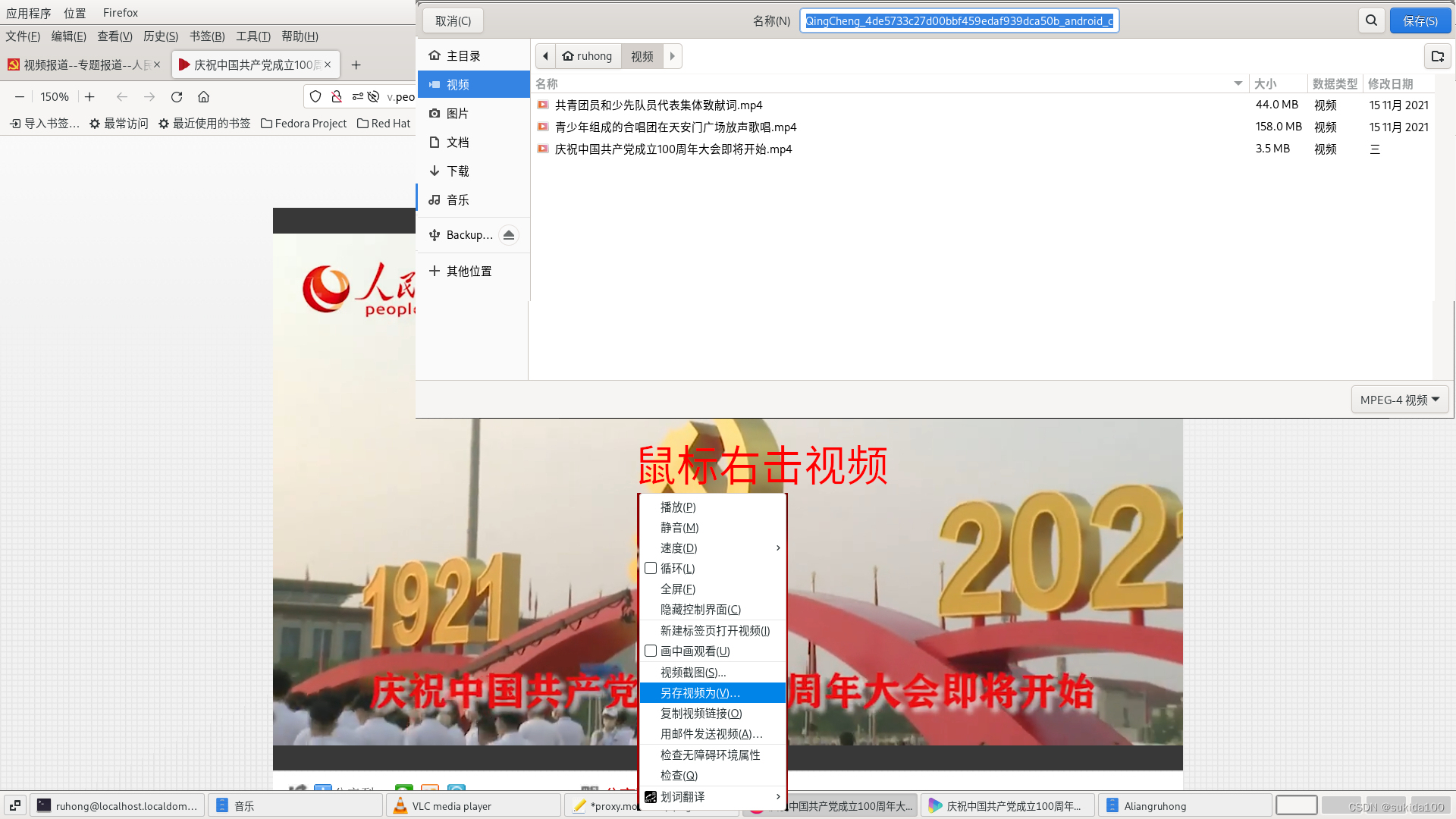The width and height of the screenshot is (1456, 819).
Task: Click the show-desktop icon in taskbar
Action: pyautogui.click(x=15, y=805)
